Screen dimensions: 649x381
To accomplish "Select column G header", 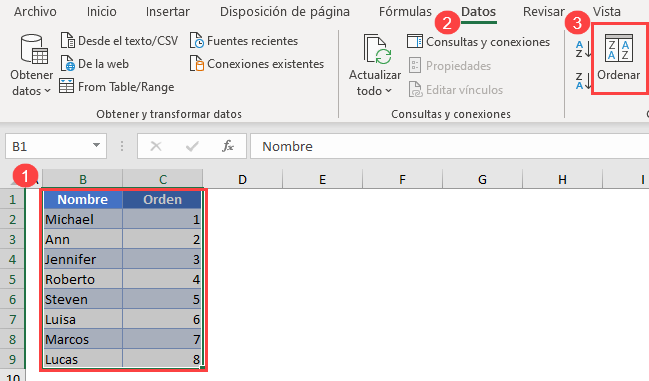I will 482,180.
